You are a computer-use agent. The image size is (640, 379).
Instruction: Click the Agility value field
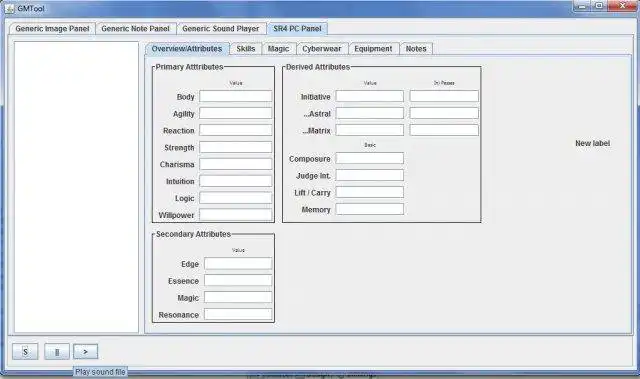coord(236,113)
